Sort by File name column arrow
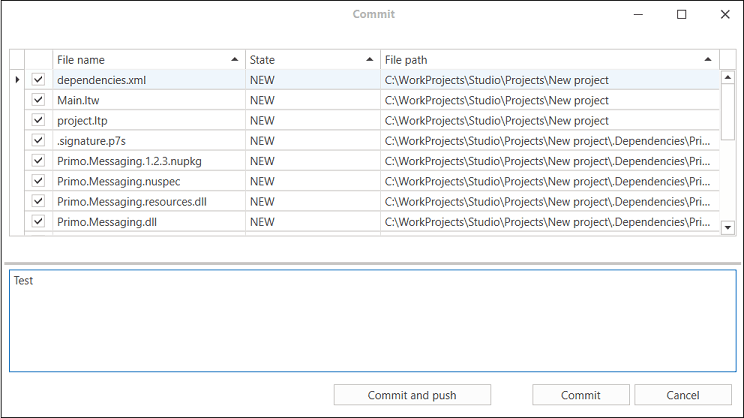 (235, 60)
